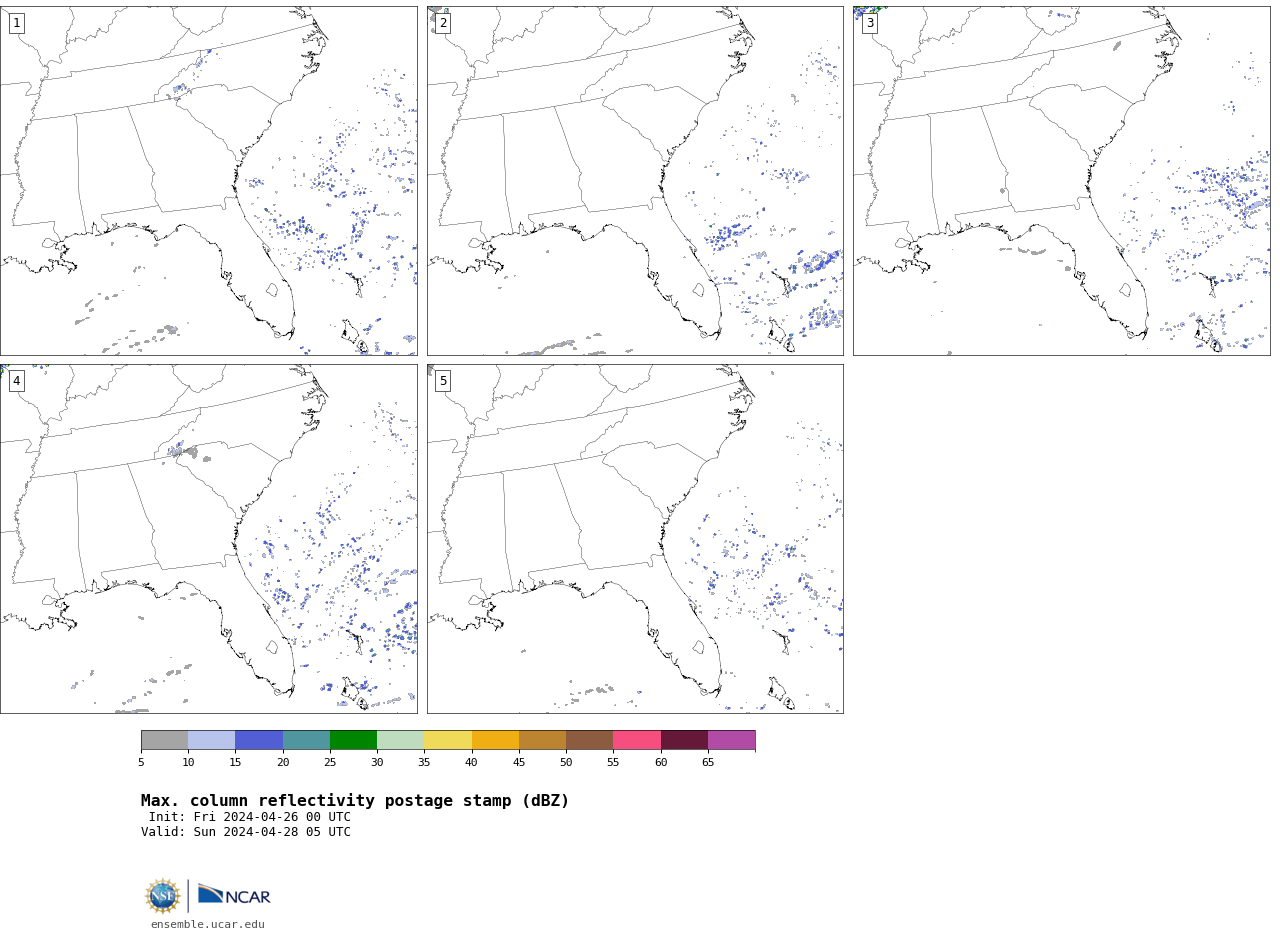Click the colorbar tick label 20
The height and width of the screenshot is (936, 1280).
(283, 763)
